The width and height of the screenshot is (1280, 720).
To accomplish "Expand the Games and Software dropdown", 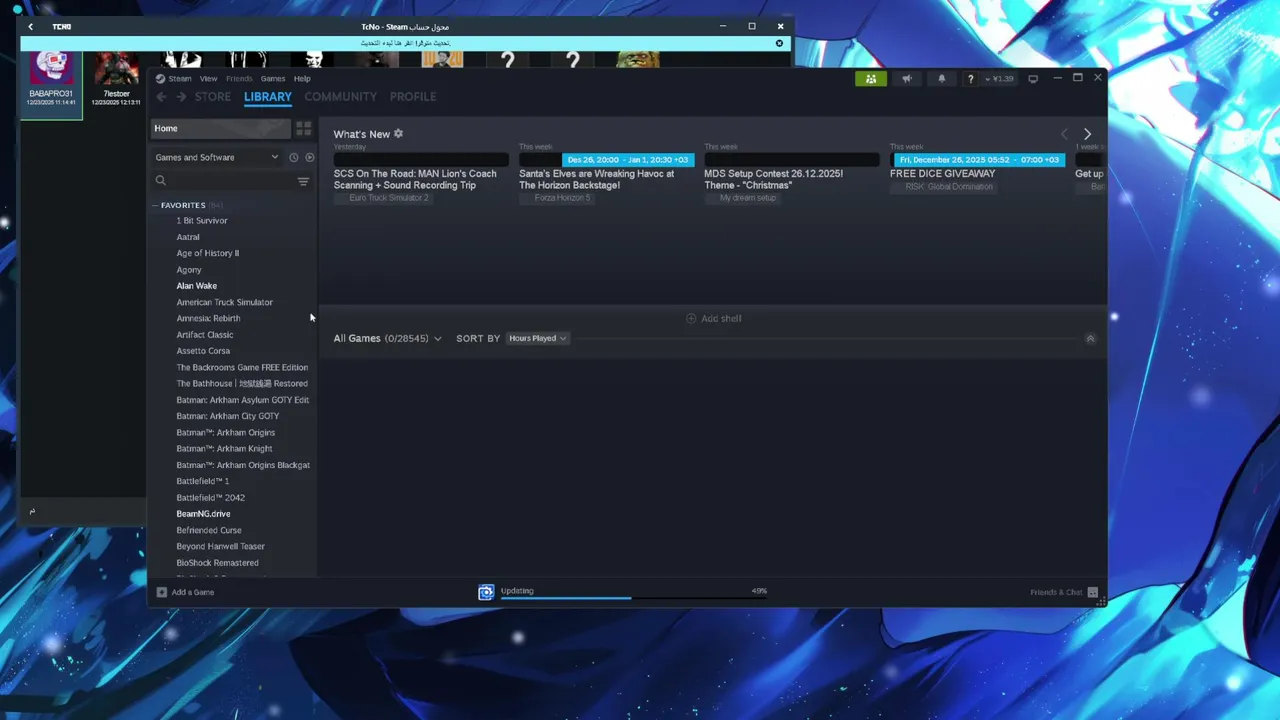I will [217, 157].
